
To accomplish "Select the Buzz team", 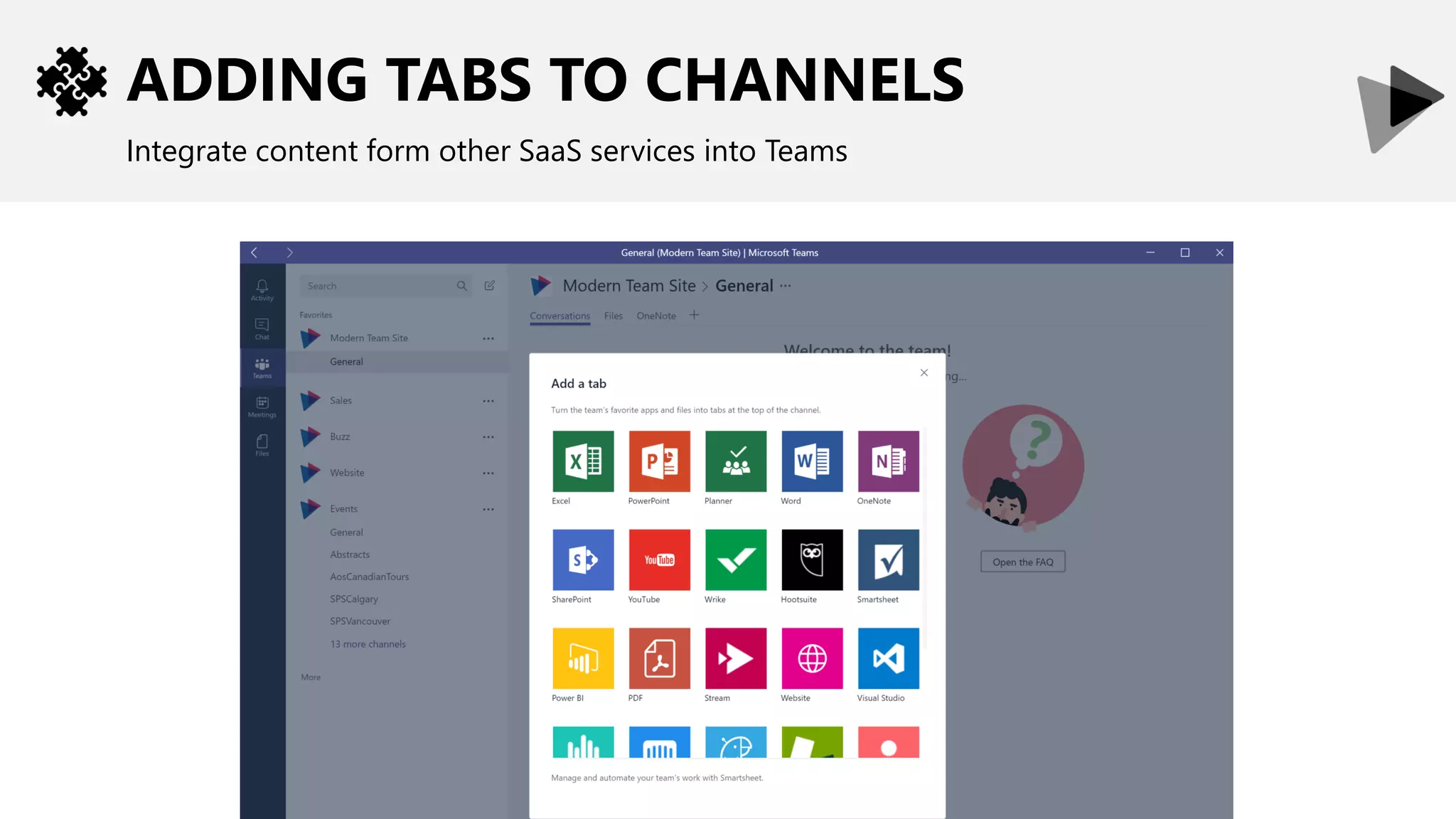I will click(x=340, y=437).
